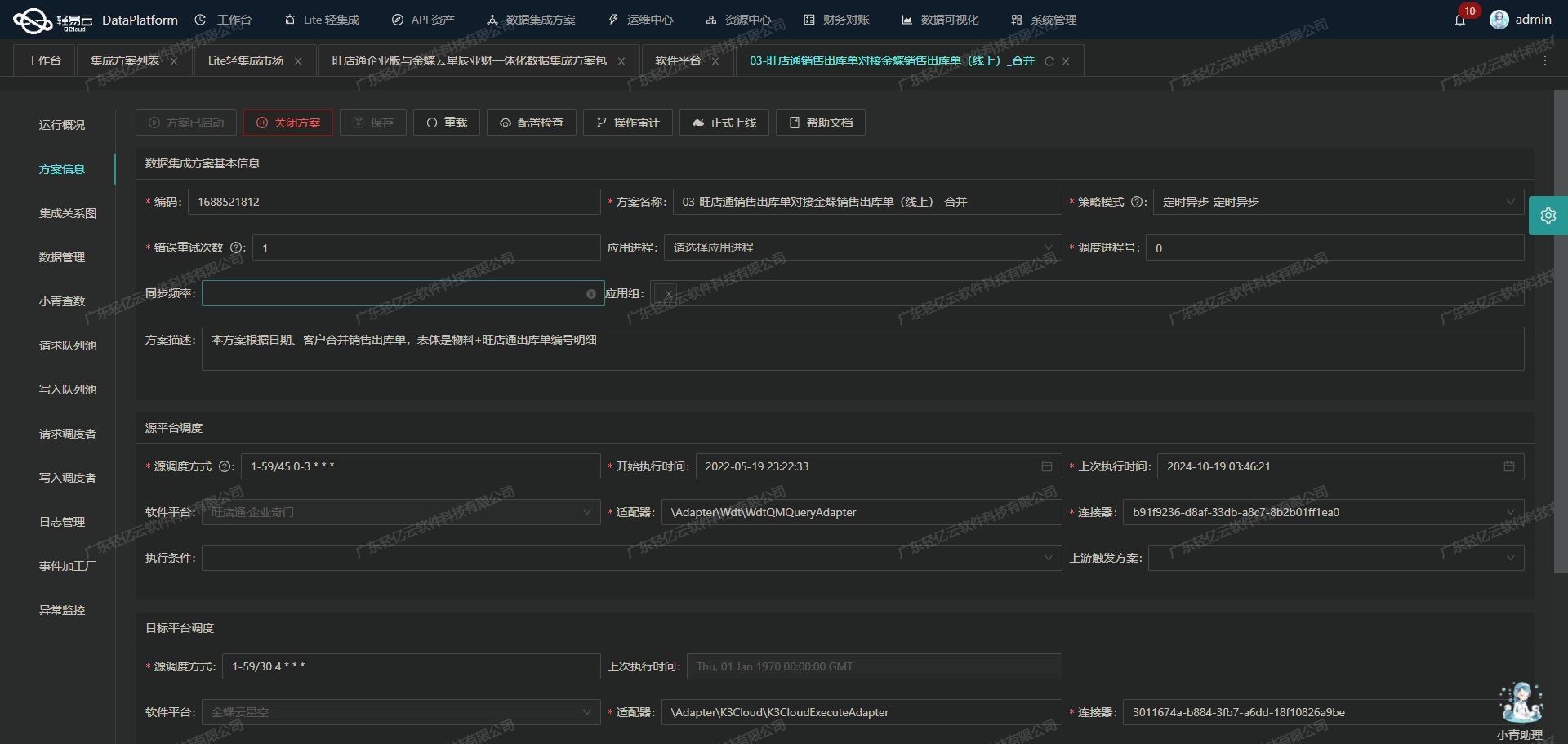
Task: Open the teal settings gear panel
Action: click(1548, 216)
